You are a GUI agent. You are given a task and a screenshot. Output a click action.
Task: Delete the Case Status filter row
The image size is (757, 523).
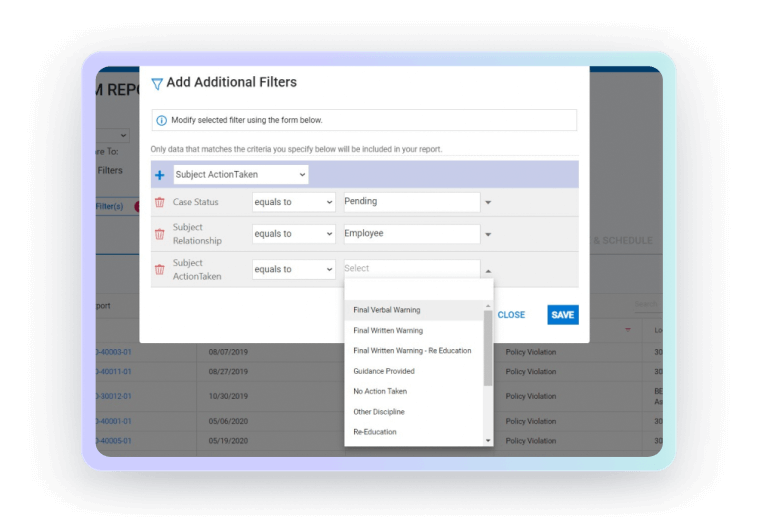click(160, 203)
